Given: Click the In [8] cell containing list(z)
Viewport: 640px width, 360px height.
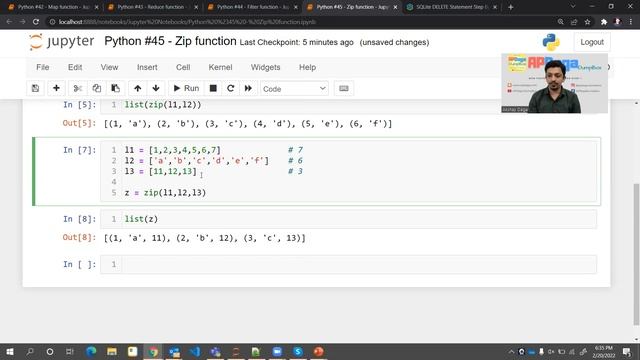Looking at the screenshot, I should click(349, 219).
